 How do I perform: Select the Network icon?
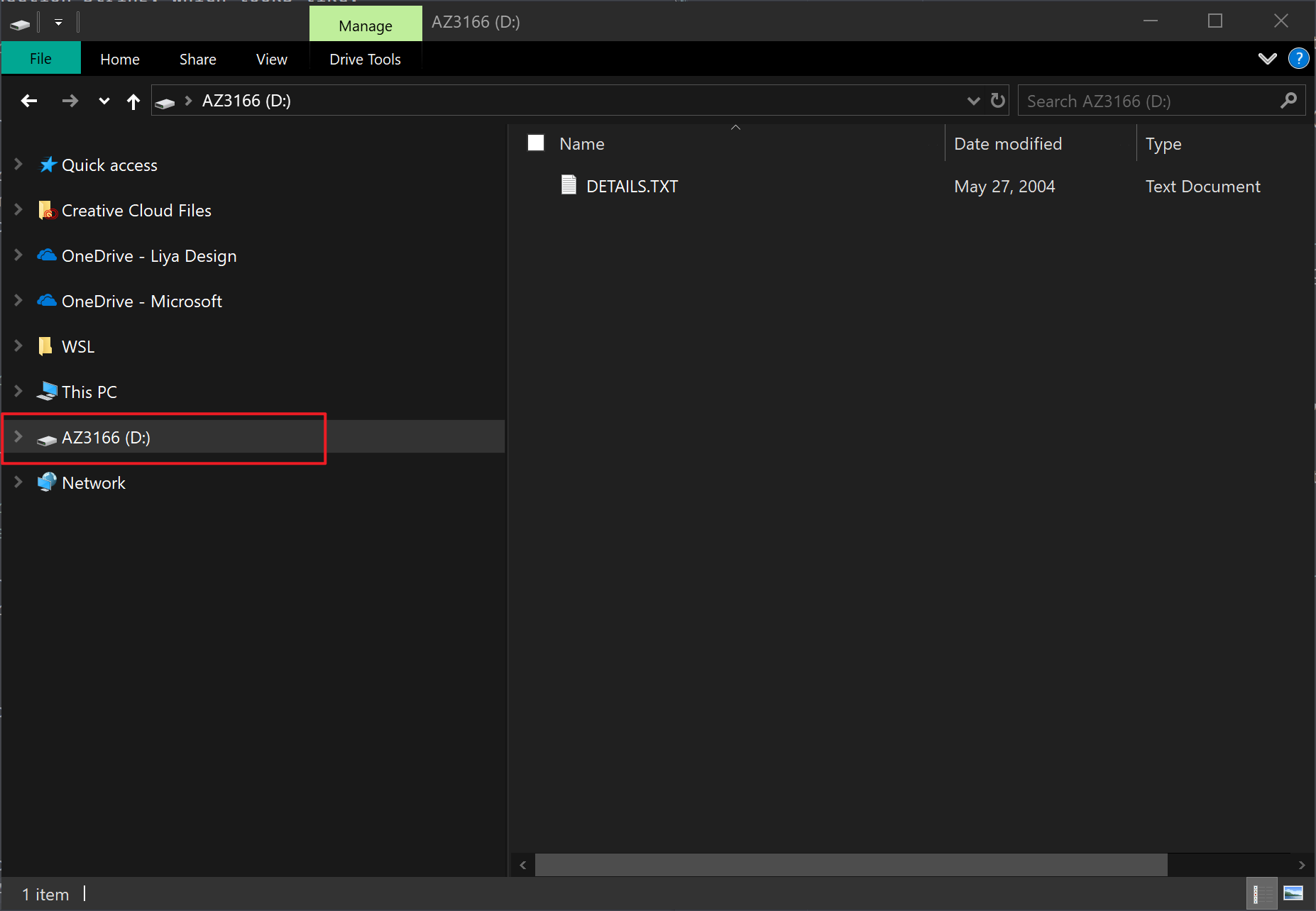point(47,482)
